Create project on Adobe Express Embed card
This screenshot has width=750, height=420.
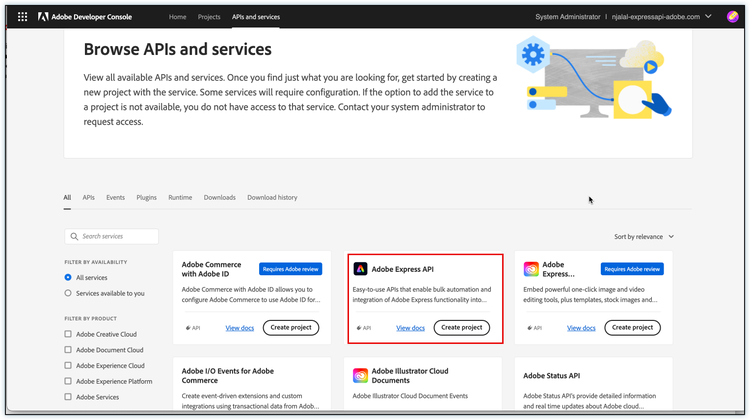click(632, 328)
